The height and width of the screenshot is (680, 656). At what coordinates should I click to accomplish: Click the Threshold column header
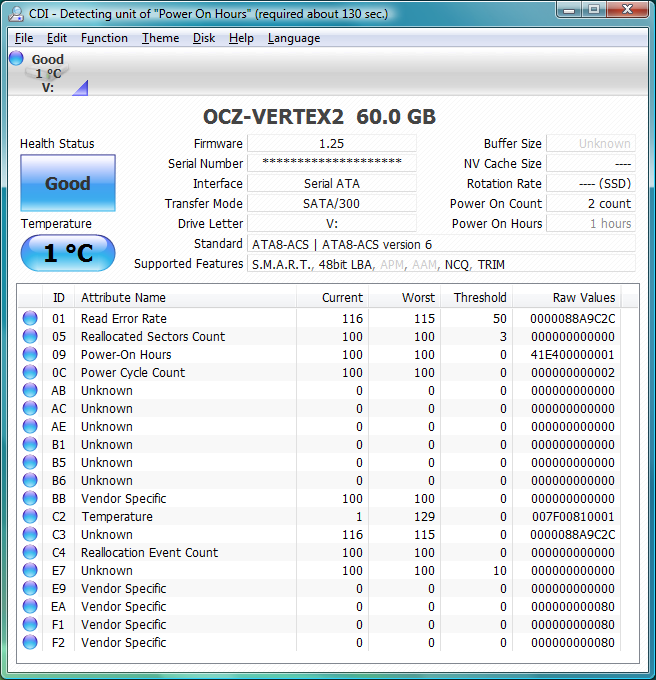[476, 298]
